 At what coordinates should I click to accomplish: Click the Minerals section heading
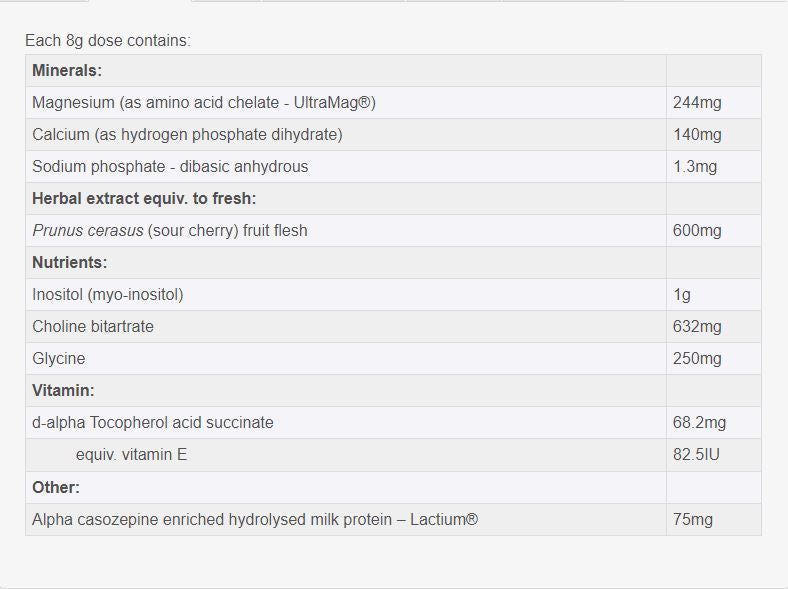67,70
